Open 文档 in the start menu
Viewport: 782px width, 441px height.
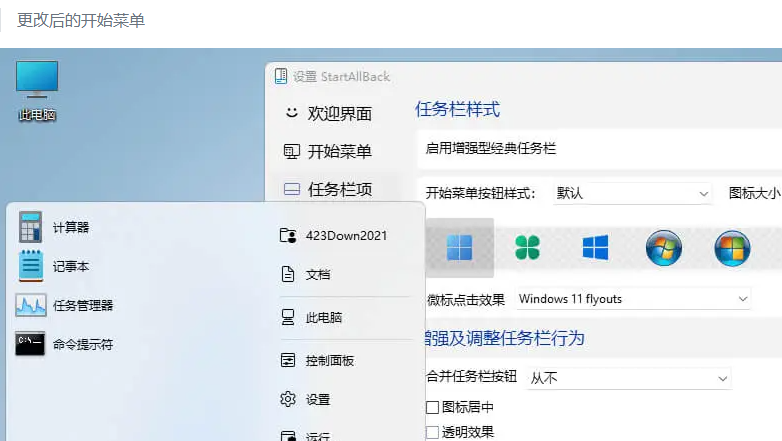coord(305,274)
